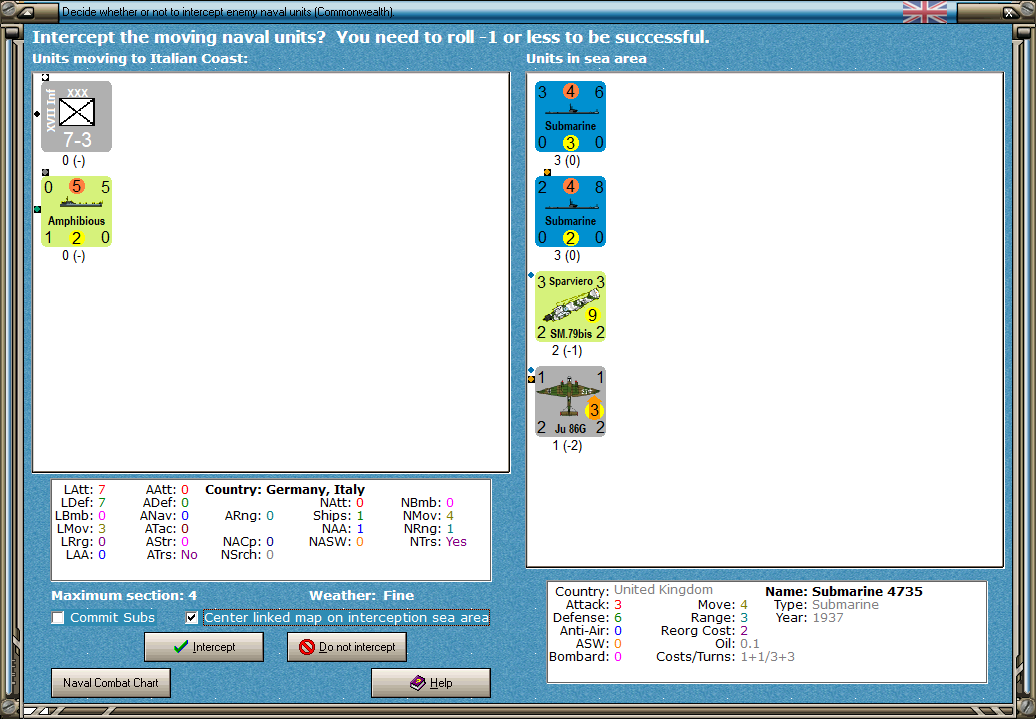Click the 'Maximum section: 4' label
1036x719 pixels.
pos(124,595)
